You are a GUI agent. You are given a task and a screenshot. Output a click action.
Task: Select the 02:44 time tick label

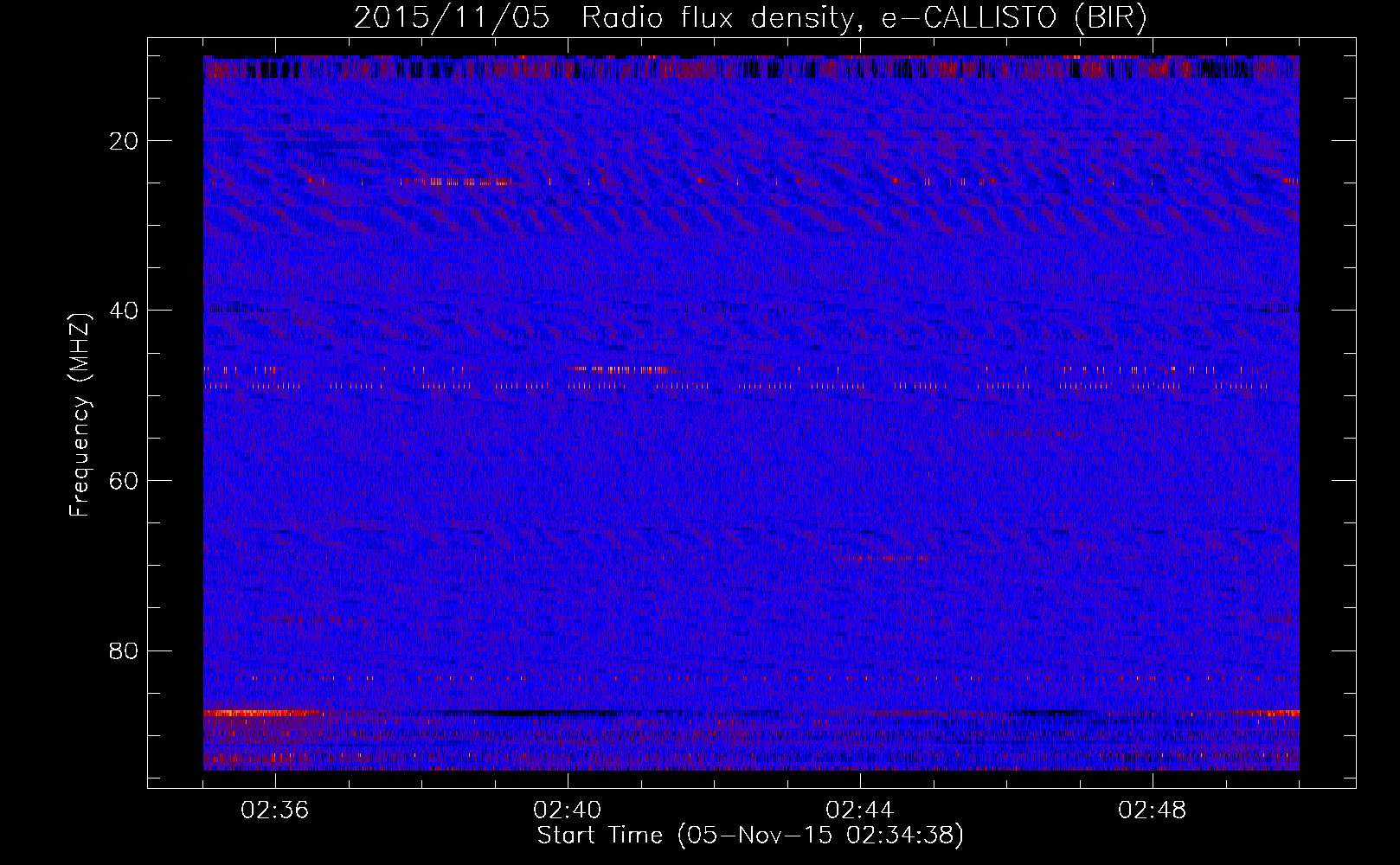click(860, 811)
